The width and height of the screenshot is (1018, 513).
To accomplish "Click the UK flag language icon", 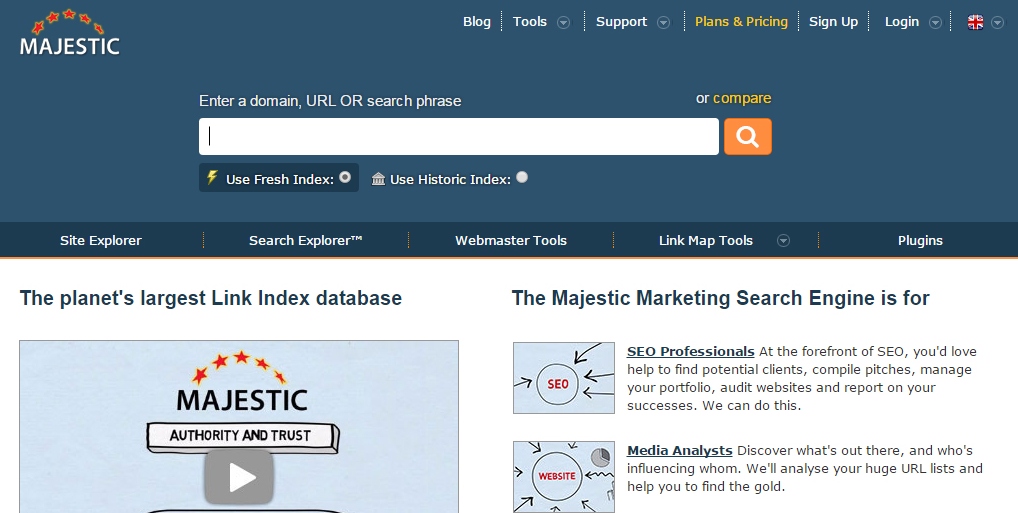I will click(x=975, y=22).
